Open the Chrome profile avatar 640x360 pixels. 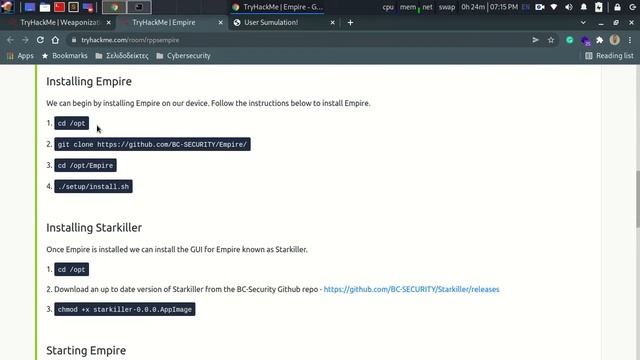tap(615, 40)
